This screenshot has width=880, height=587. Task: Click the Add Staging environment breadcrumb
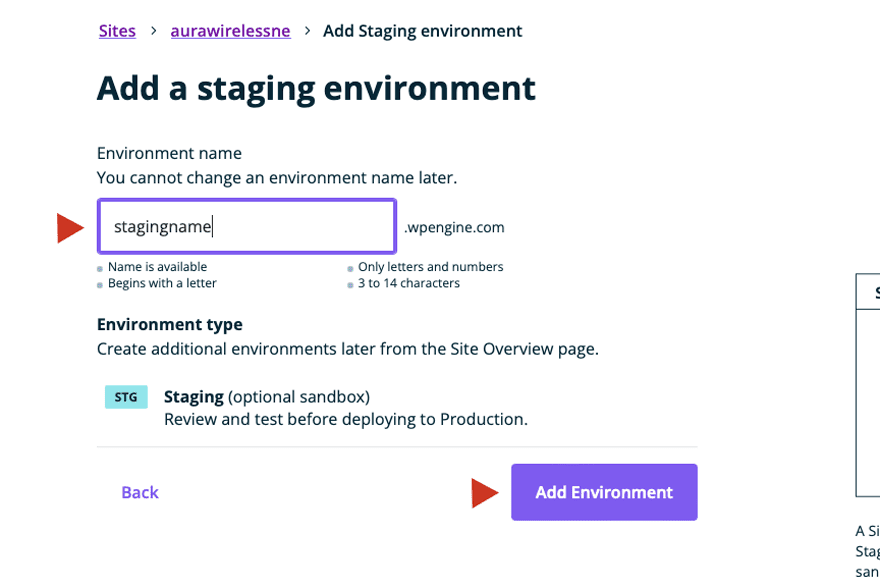422,30
